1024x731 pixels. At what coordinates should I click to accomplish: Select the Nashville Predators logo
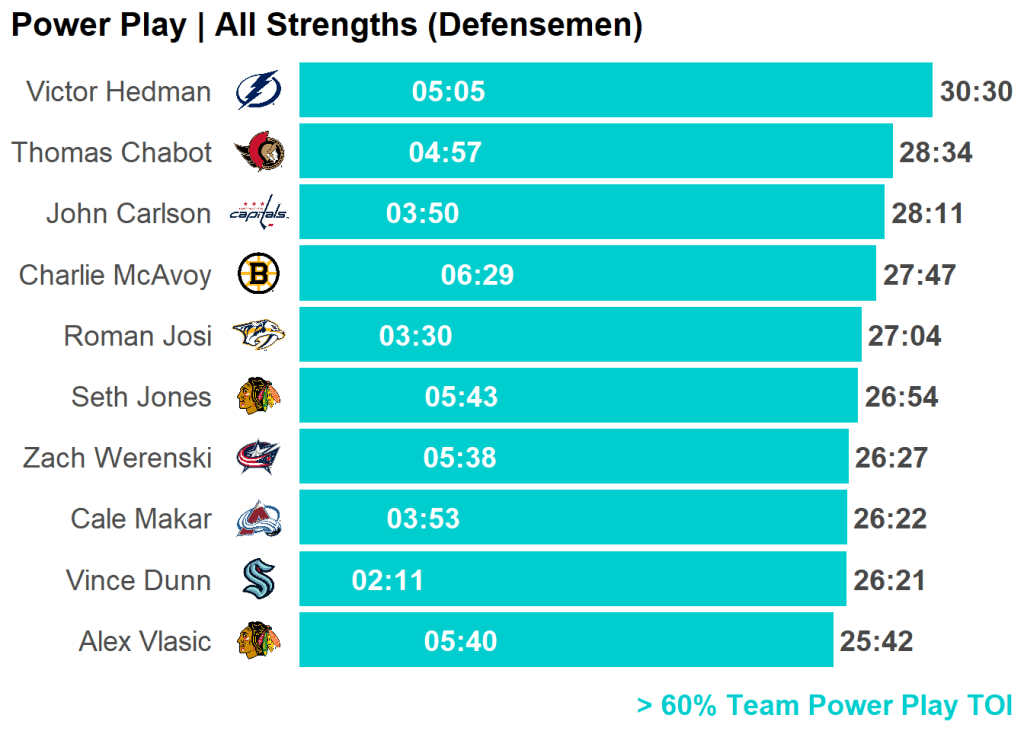258,336
